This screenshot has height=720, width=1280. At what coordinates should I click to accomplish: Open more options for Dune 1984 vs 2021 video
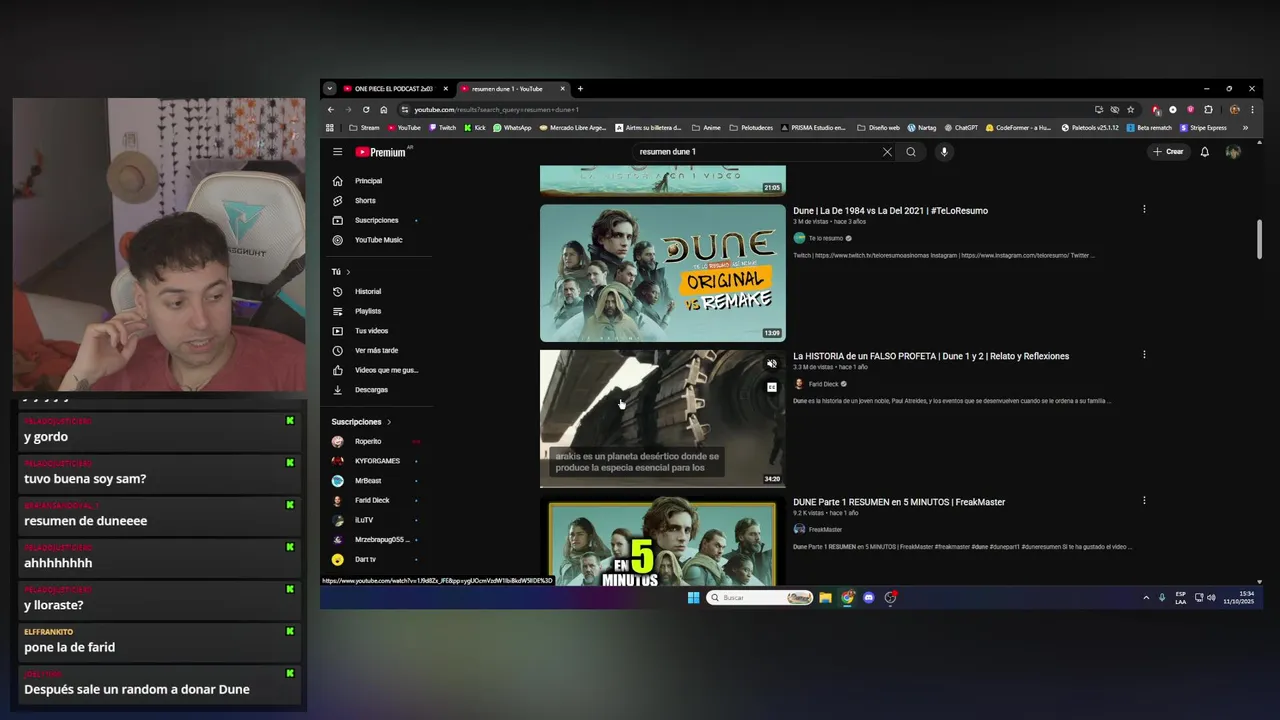click(x=1144, y=209)
